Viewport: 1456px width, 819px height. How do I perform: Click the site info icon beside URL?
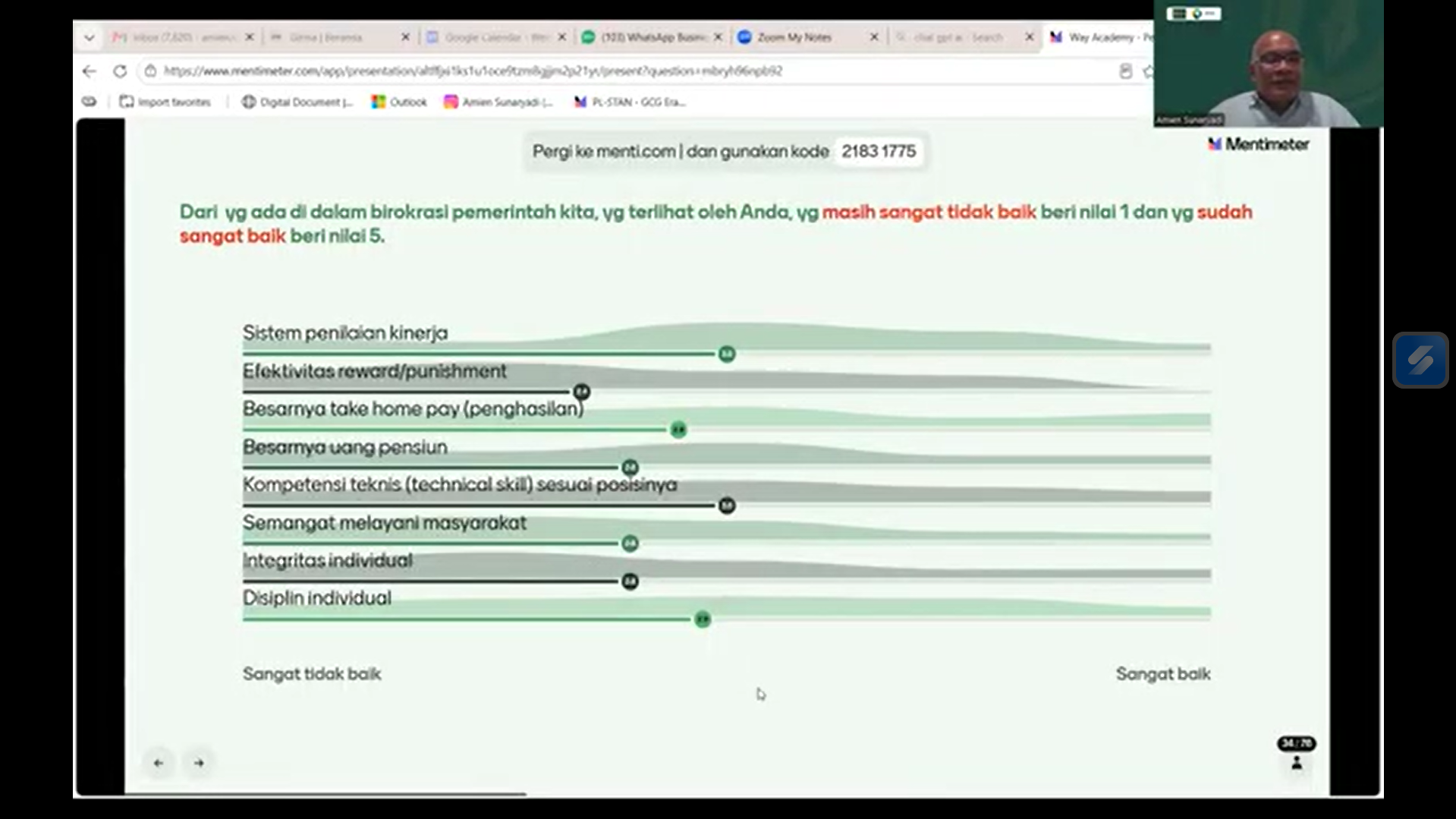(x=150, y=71)
